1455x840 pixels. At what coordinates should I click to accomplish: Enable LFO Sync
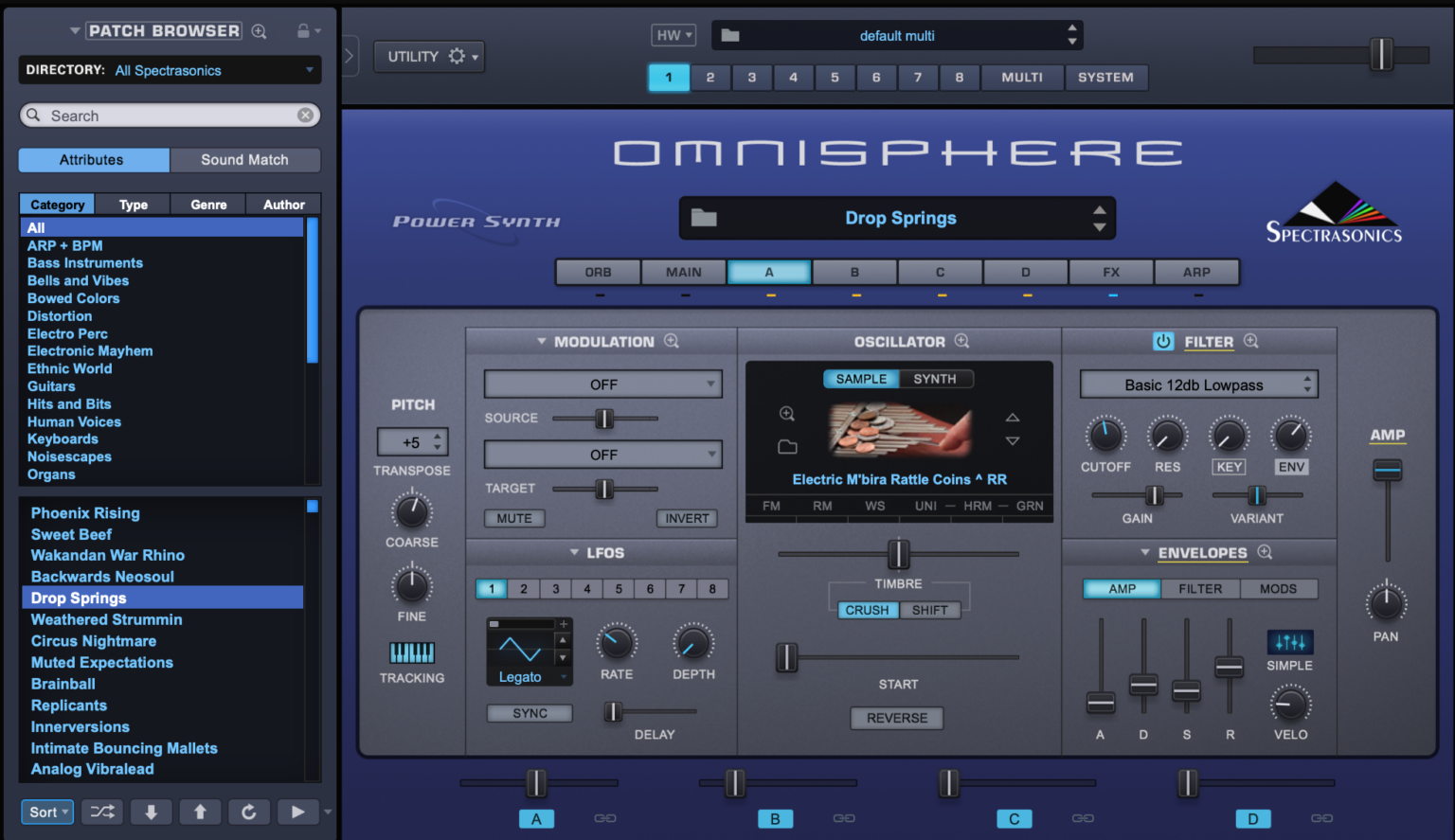pos(530,713)
